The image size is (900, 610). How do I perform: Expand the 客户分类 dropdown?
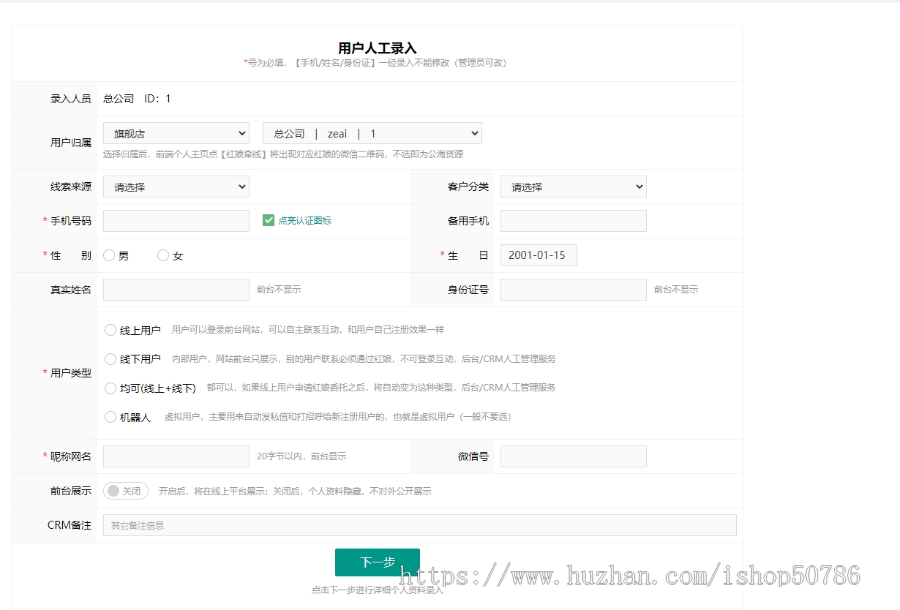573,187
